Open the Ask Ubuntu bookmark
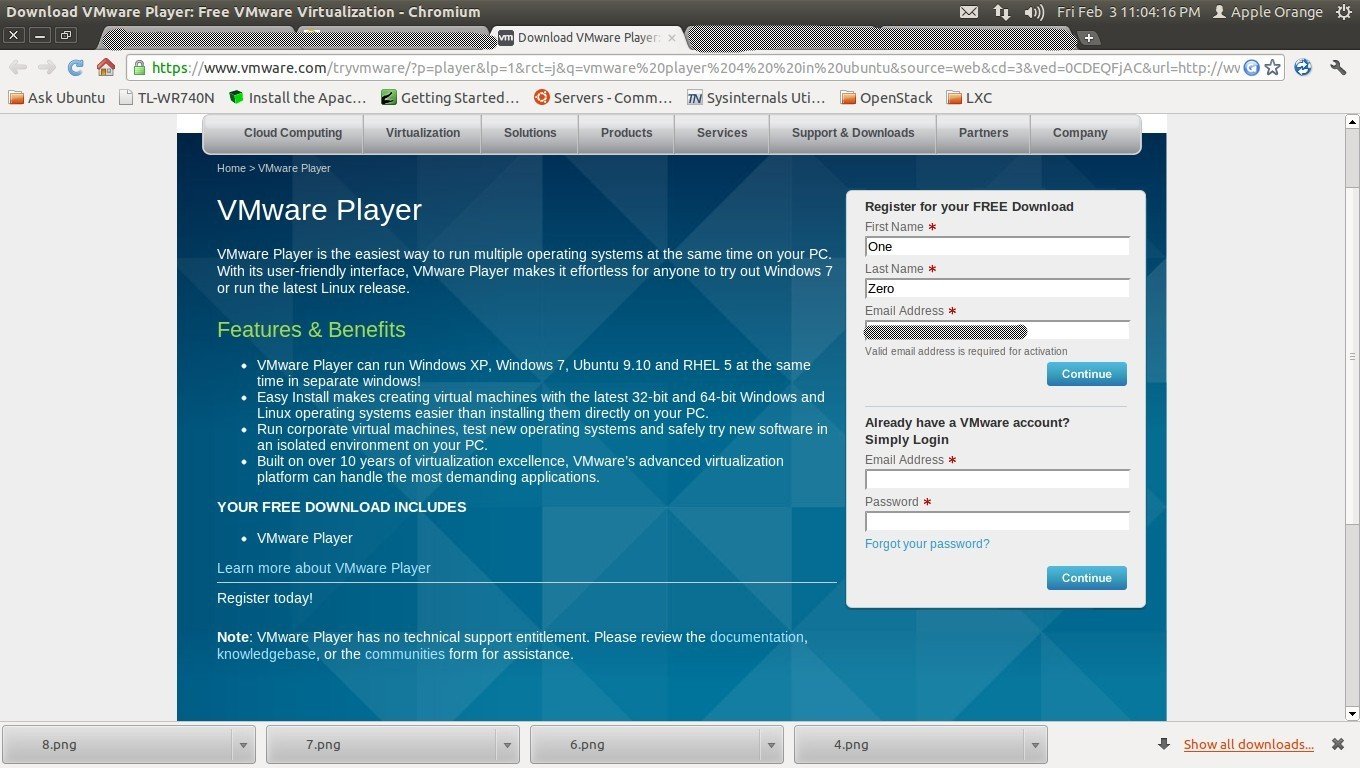Image resolution: width=1360 pixels, height=768 pixels. [x=57, y=98]
